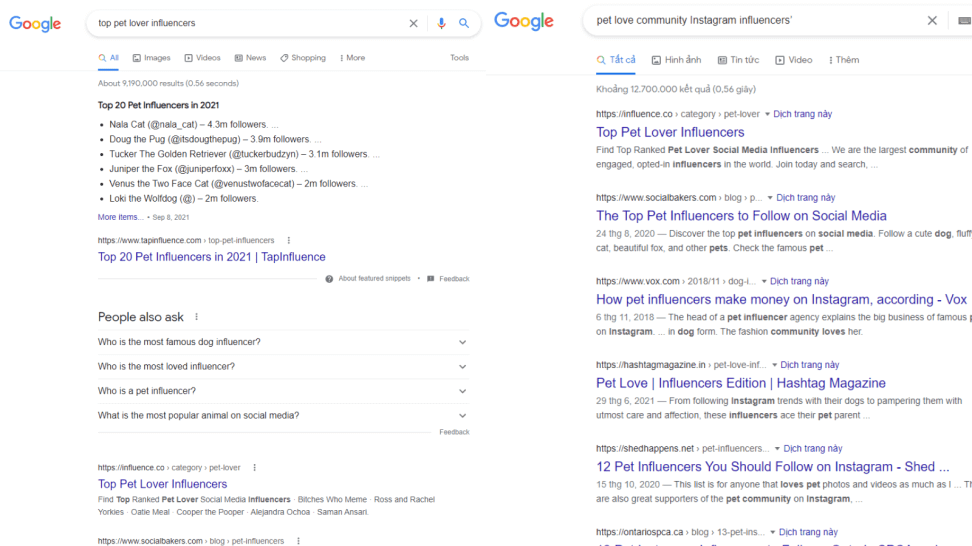Viewport: 972px width, 546px height.
Task: Click 'About 9,190,000 results' text
Action: pos(168,84)
